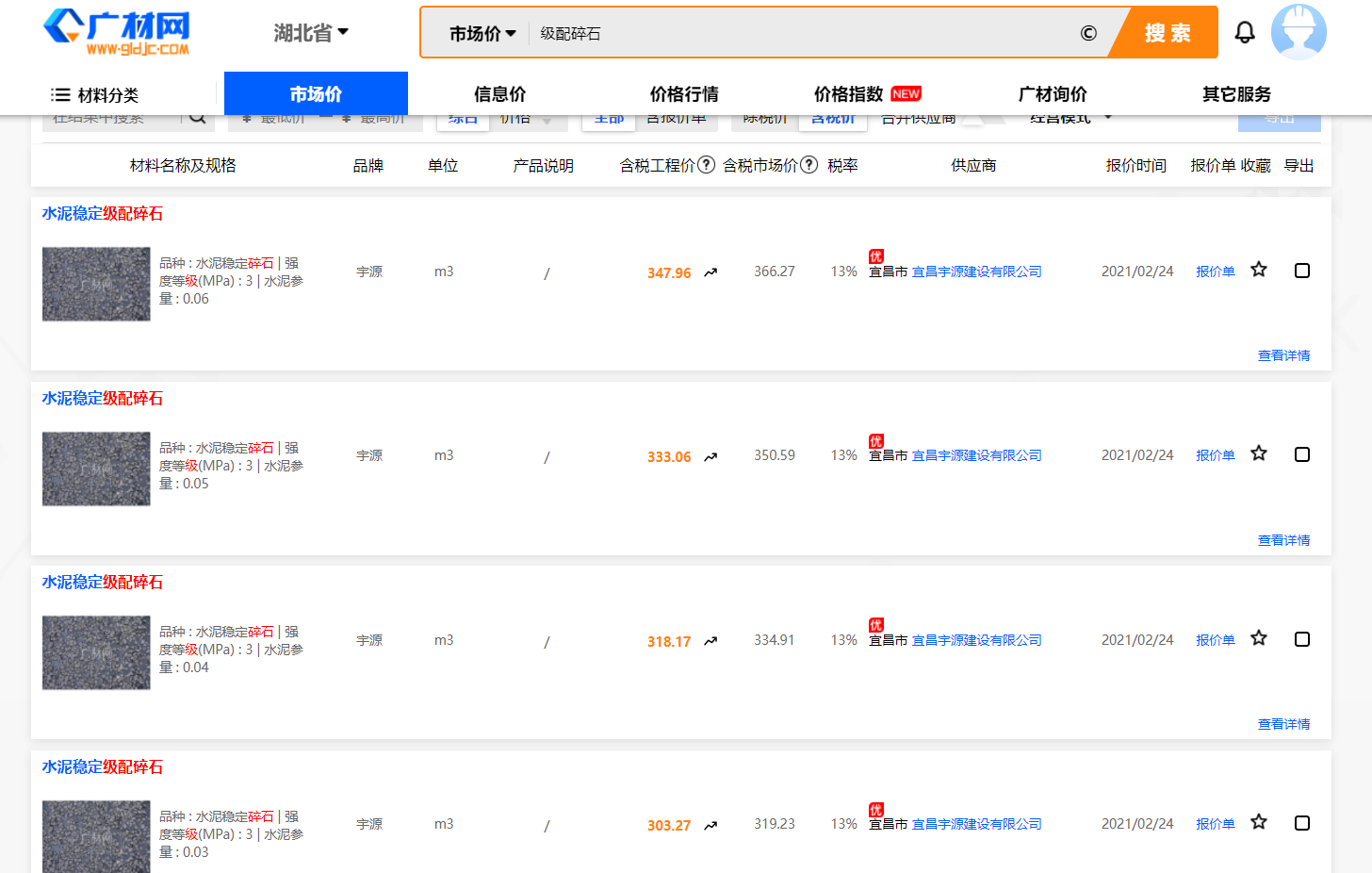Open the 广材询价 tab
The image size is (1372, 873).
(1053, 93)
